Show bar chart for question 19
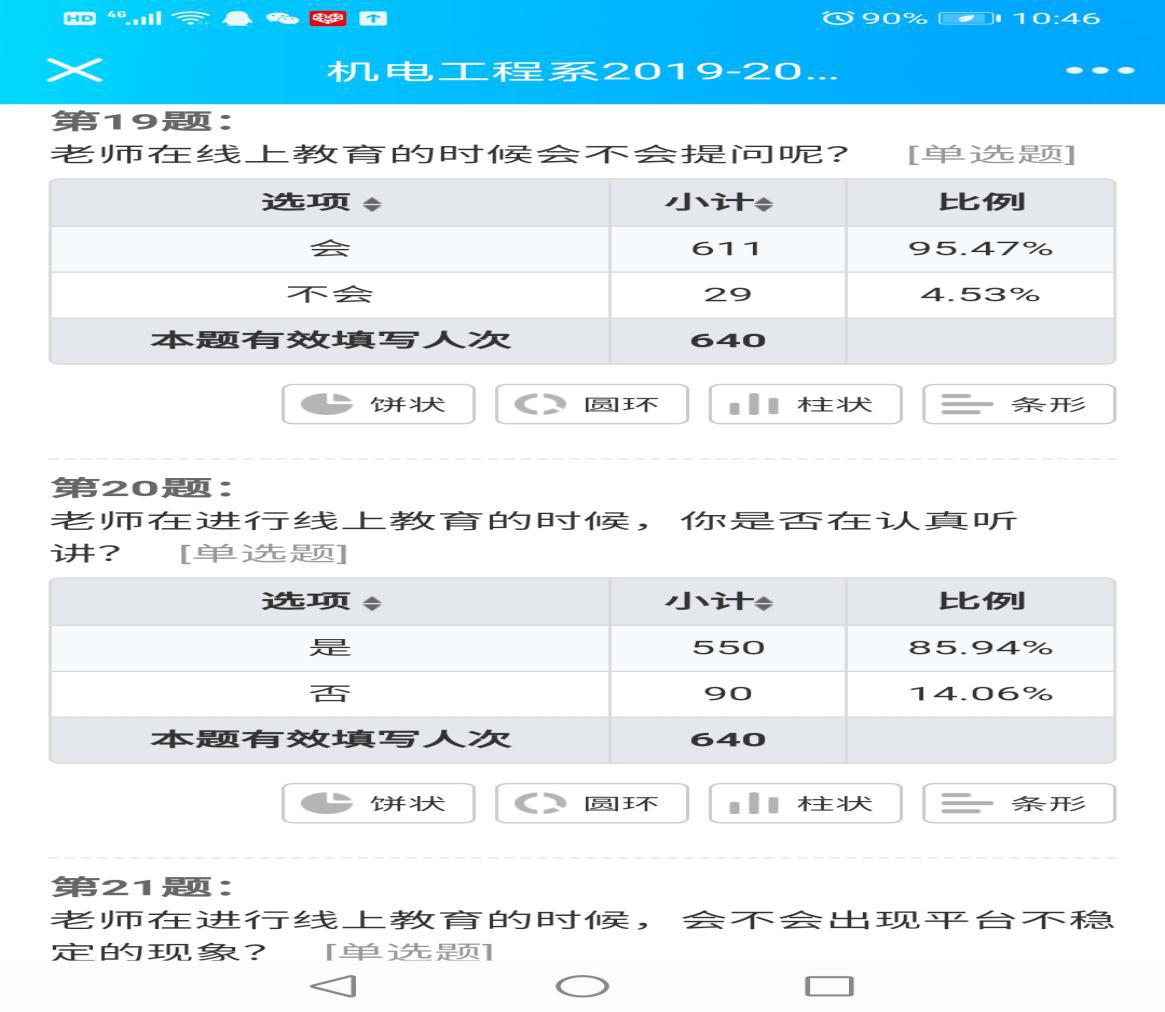This screenshot has height=1012, width=1165. 1017,404
